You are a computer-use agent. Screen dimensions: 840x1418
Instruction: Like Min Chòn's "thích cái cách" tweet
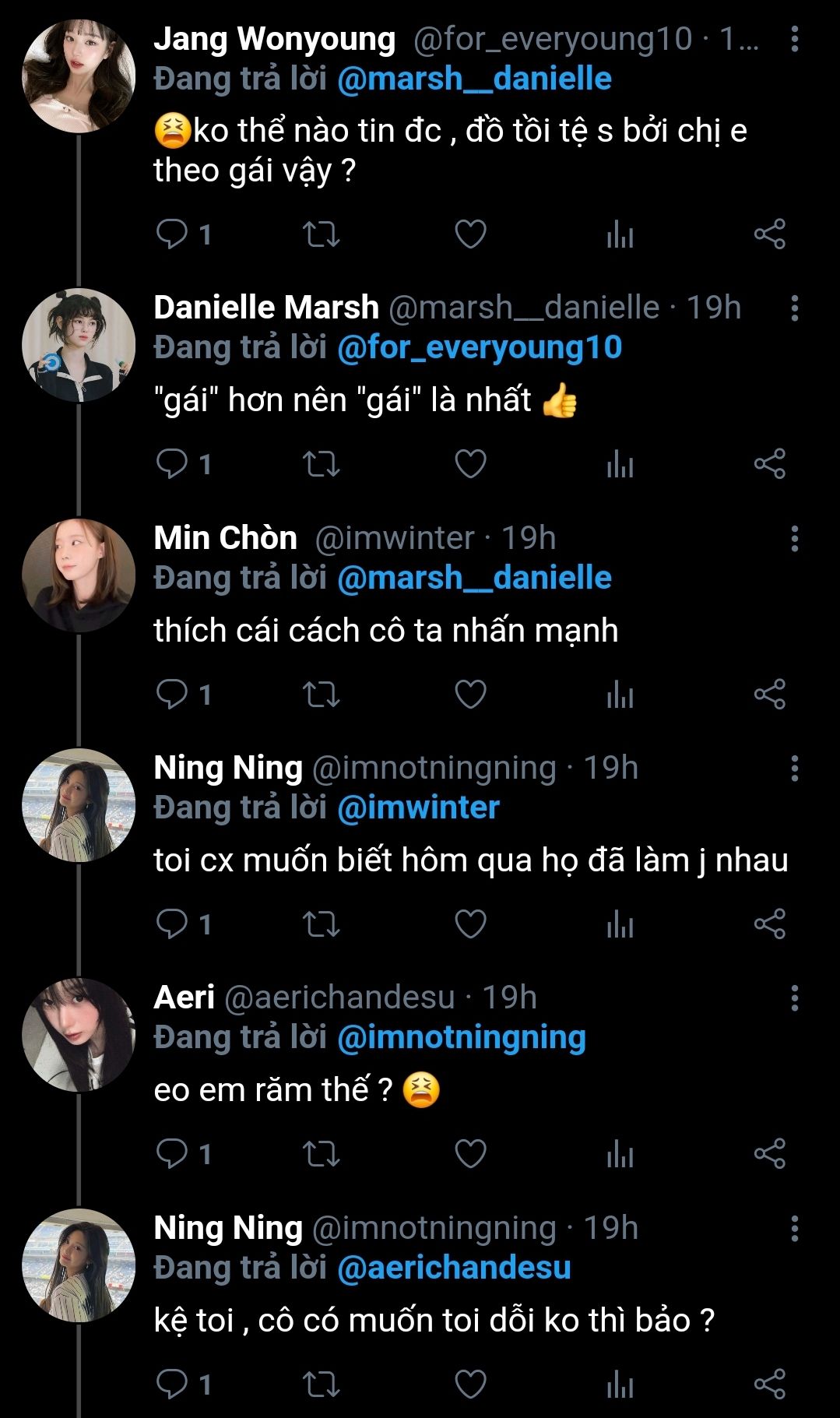click(x=470, y=694)
